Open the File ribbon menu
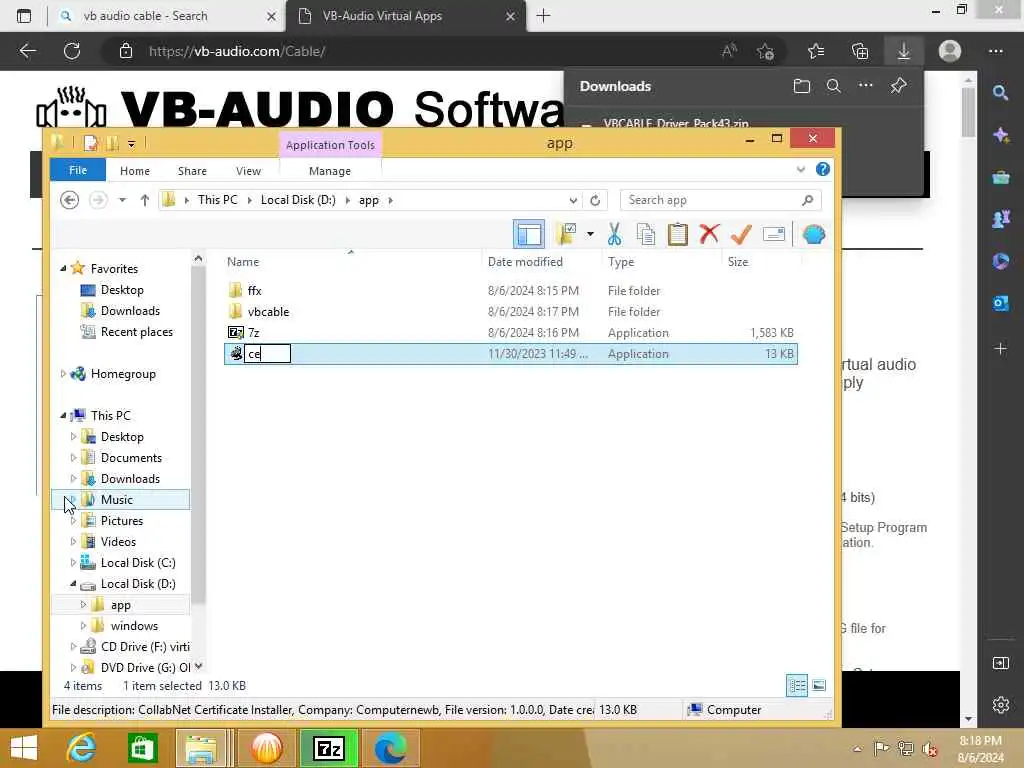The image size is (1024, 768). click(78, 170)
